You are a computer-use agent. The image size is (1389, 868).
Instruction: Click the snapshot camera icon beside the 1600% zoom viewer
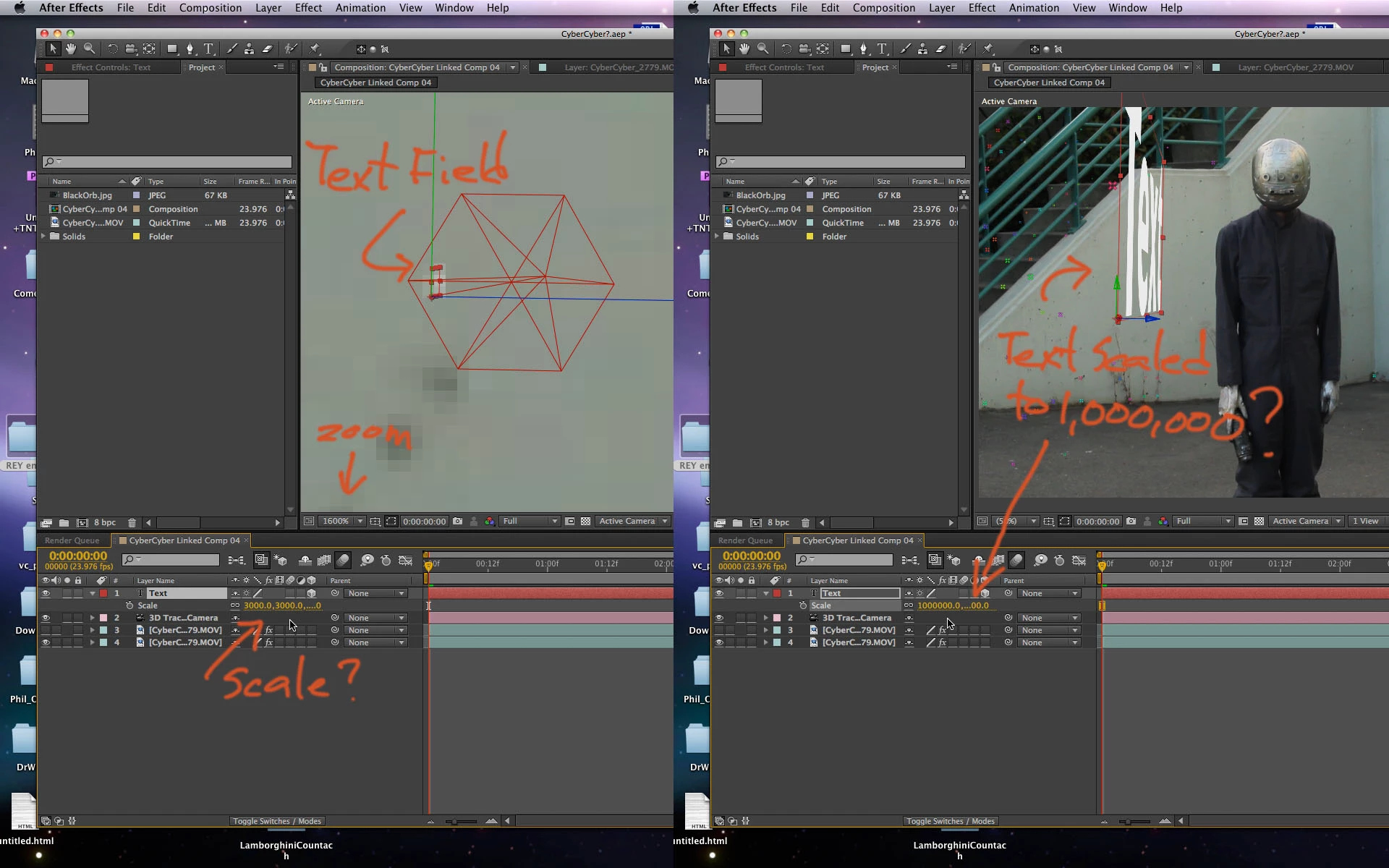point(457,521)
